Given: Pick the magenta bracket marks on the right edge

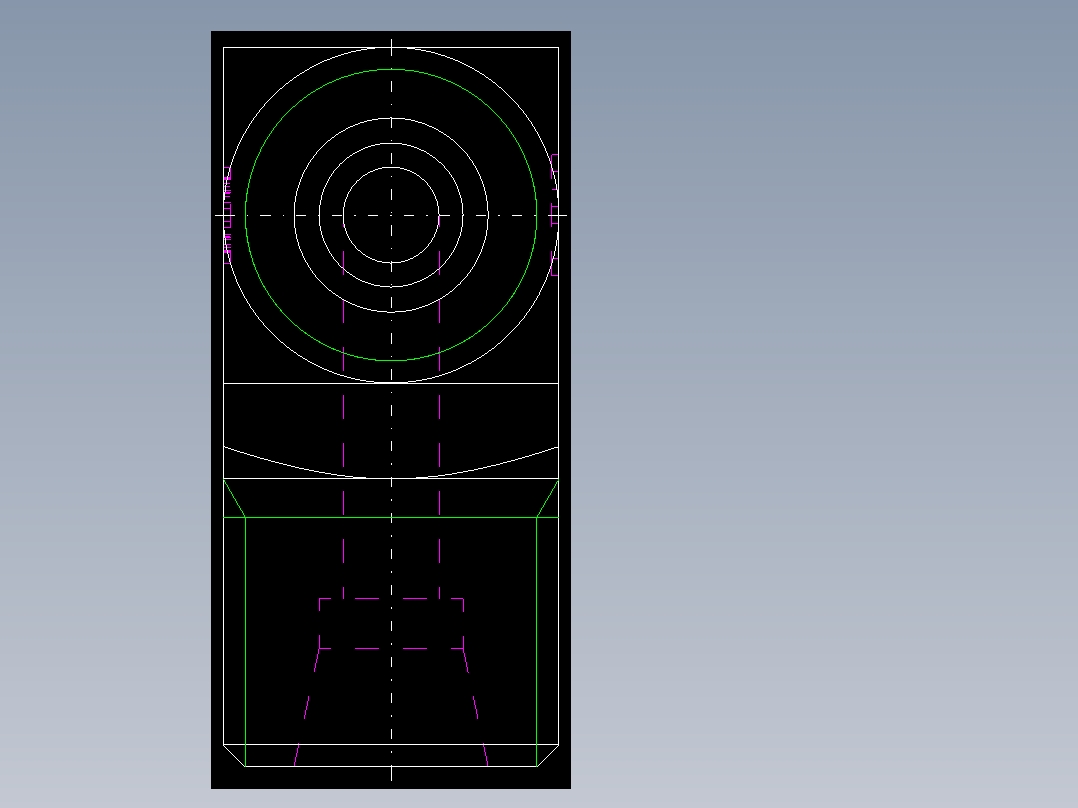Looking at the screenshot, I should point(555,215).
